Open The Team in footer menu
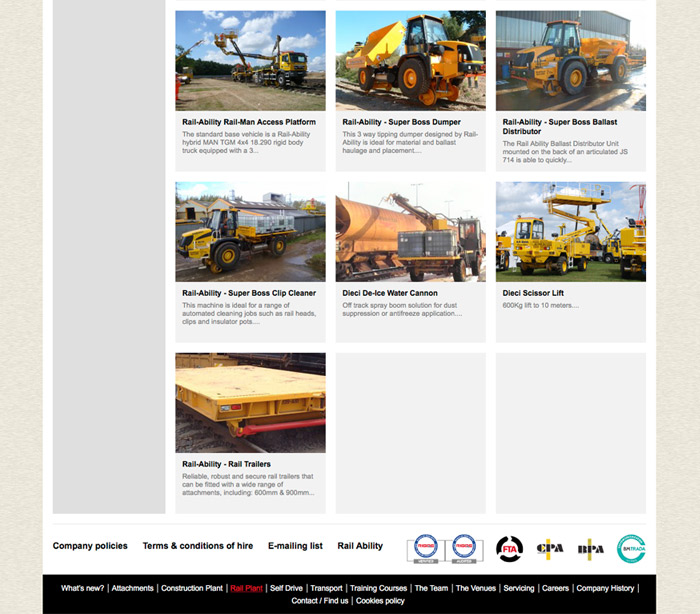This screenshot has width=700, height=614. (x=431, y=588)
